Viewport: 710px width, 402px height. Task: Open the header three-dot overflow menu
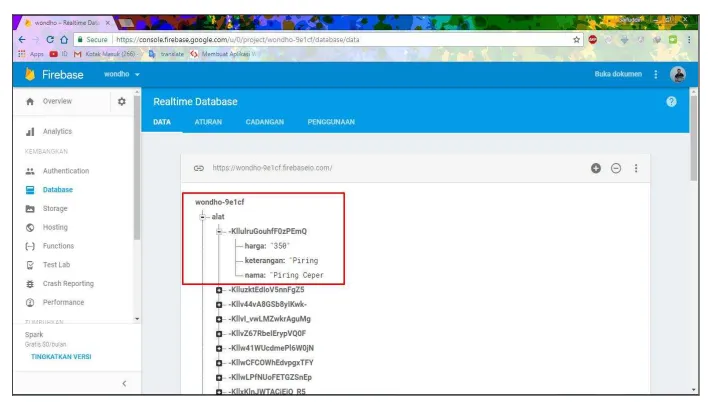[x=656, y=74]
